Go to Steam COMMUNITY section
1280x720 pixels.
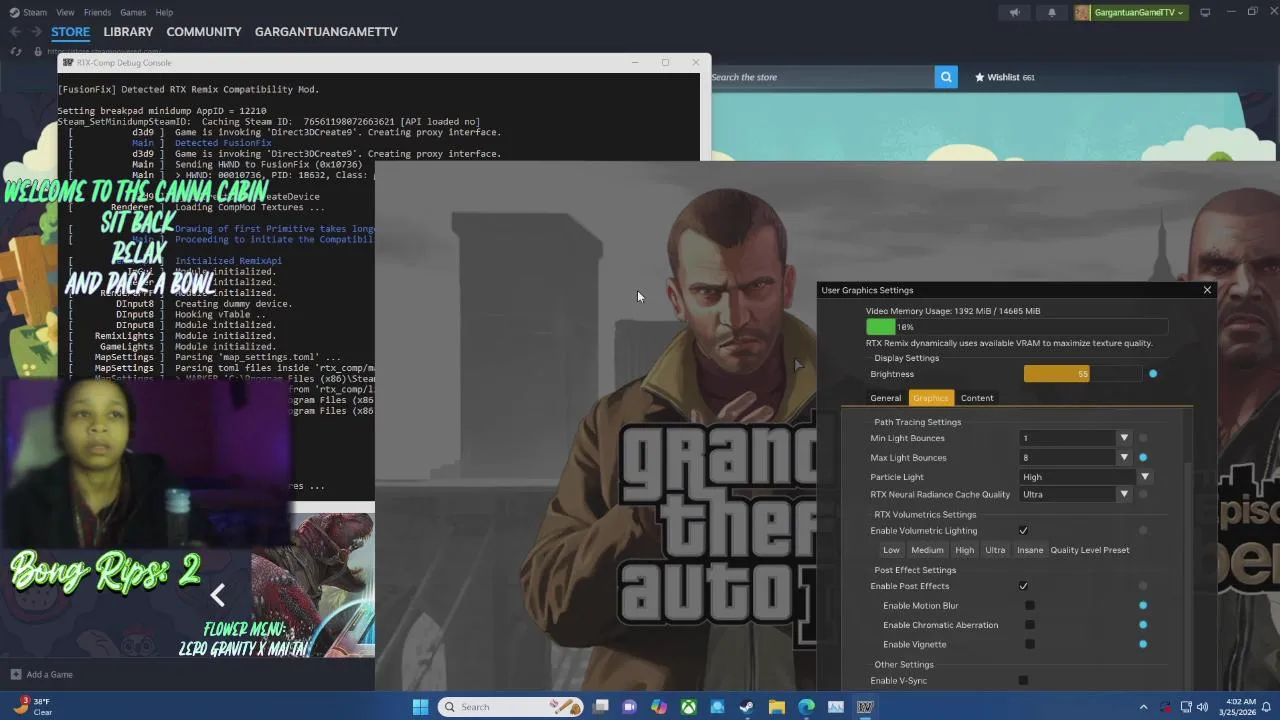(x=204, y=32)
